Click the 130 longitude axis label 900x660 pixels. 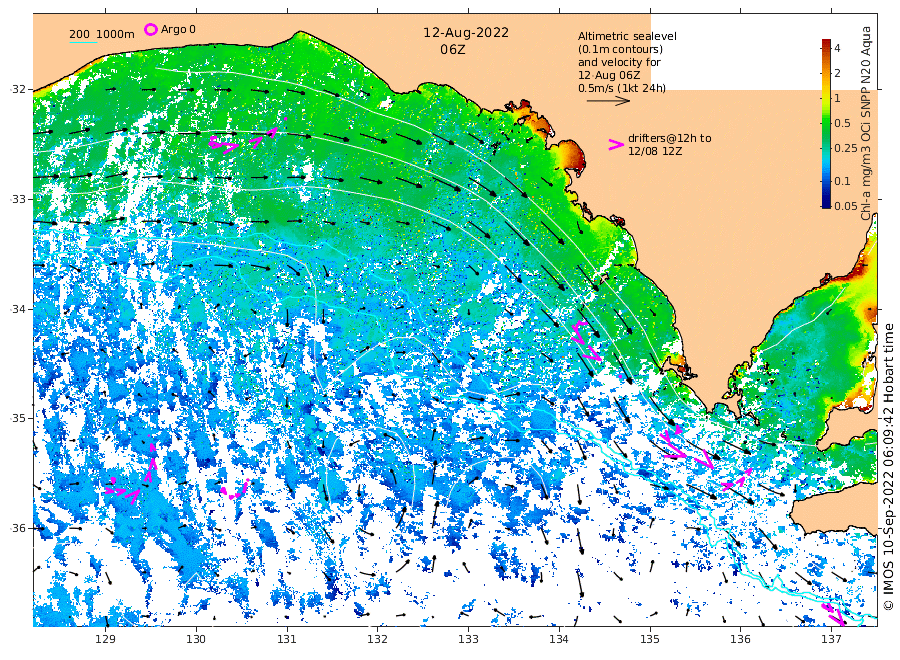(196, 639)
